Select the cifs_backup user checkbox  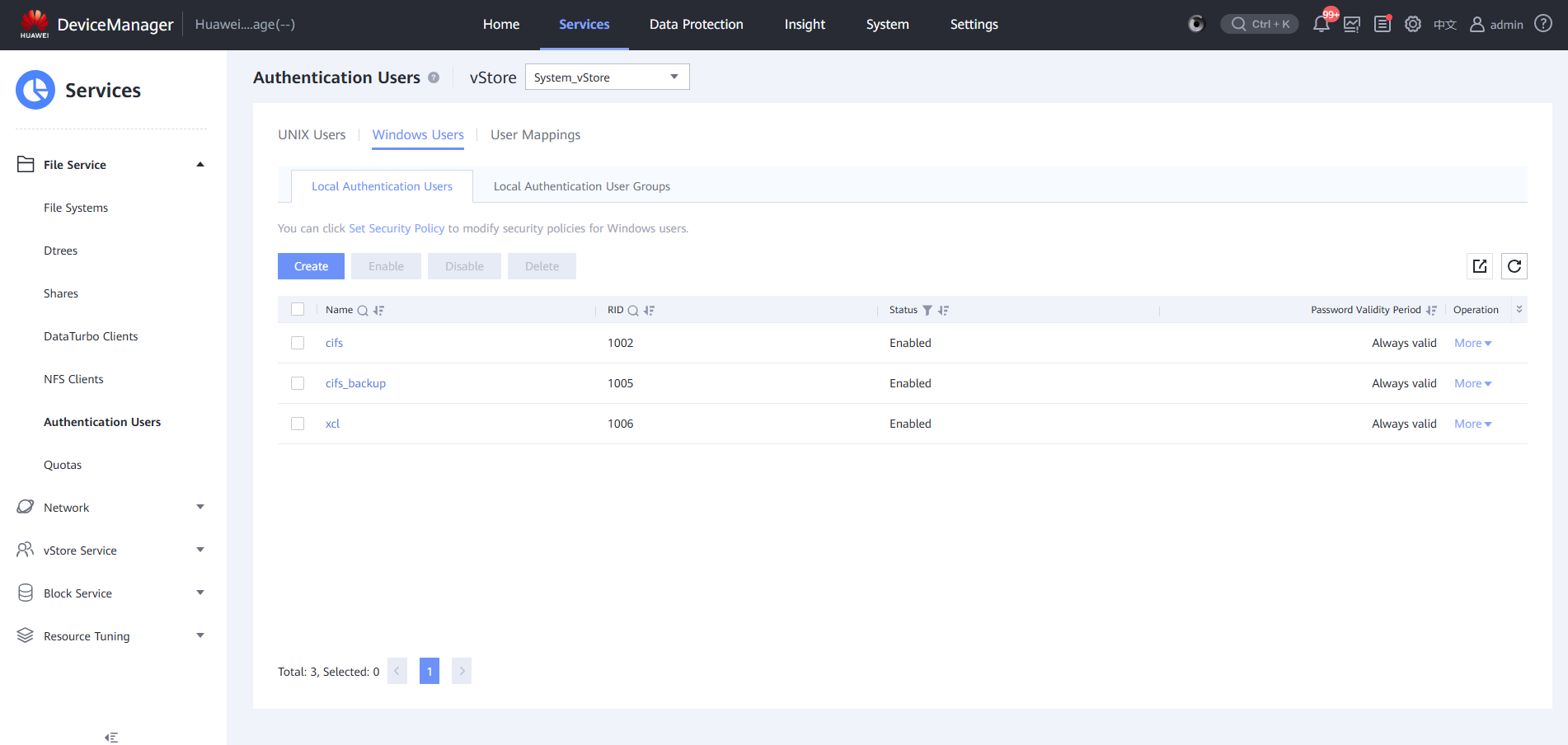tap(298, 383)
